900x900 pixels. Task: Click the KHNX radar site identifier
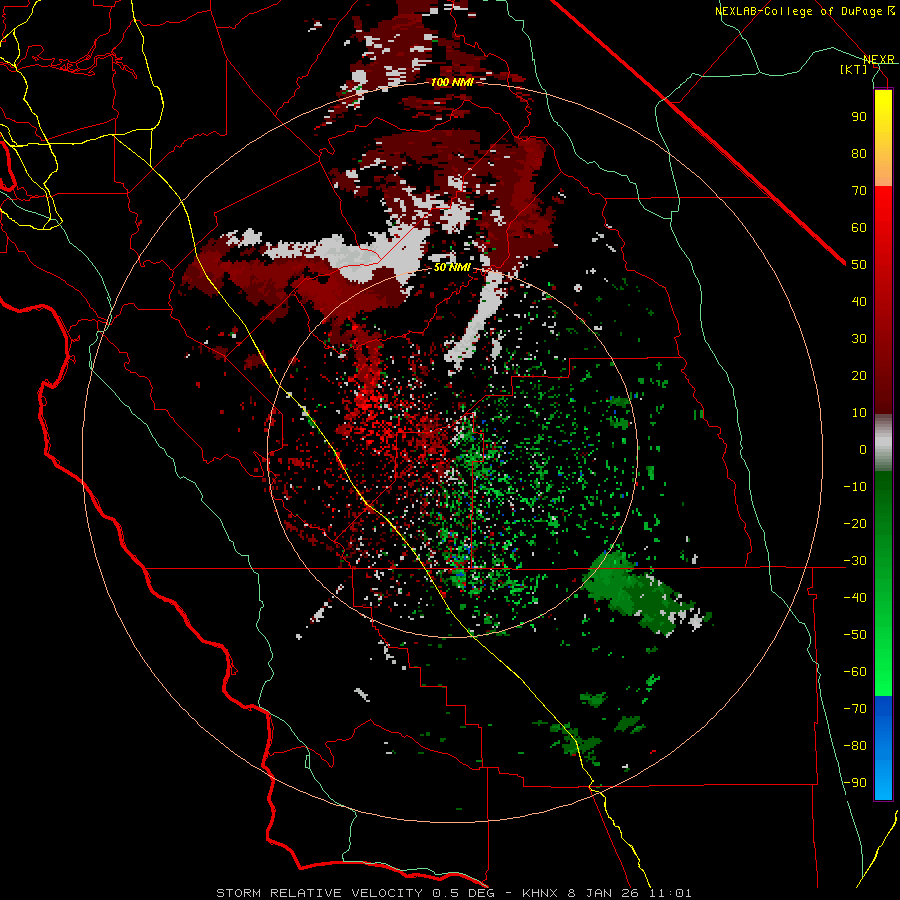[541, 893]
